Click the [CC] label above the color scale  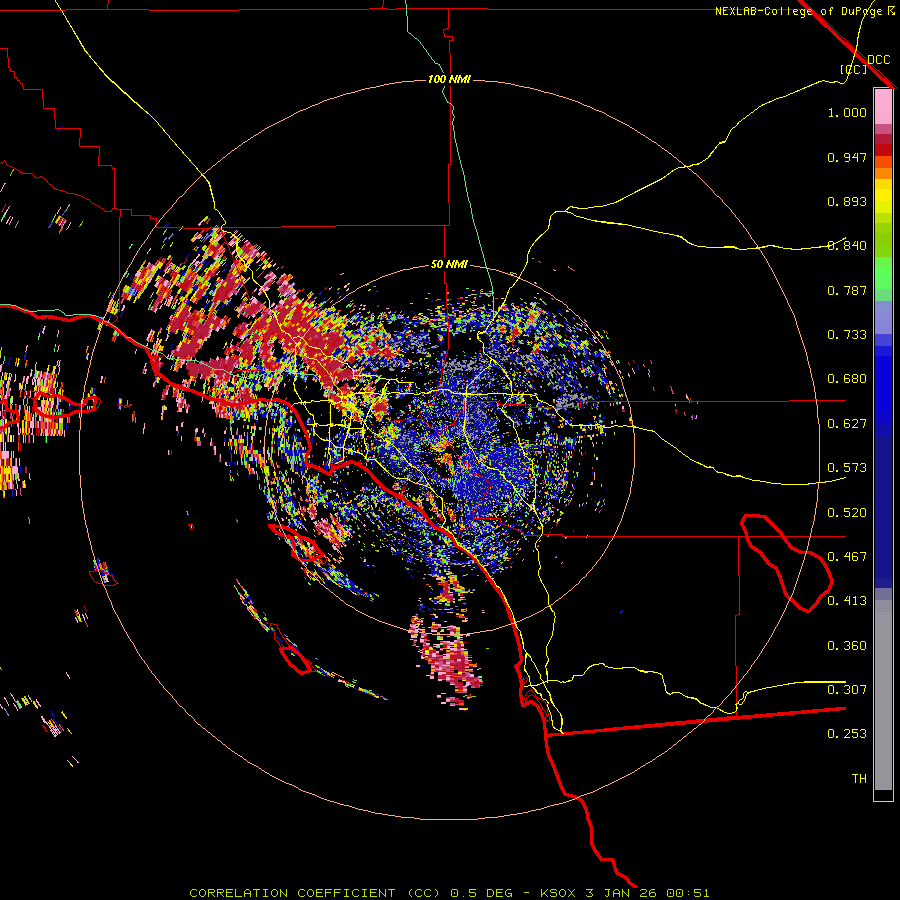click(853, 69)
